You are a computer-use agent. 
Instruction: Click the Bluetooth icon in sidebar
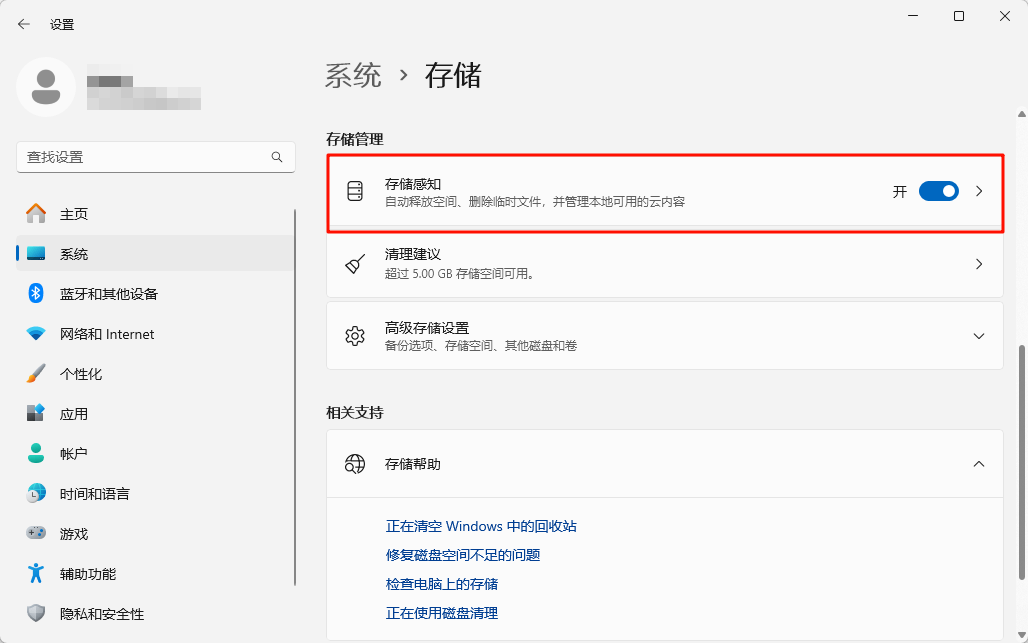36,294
